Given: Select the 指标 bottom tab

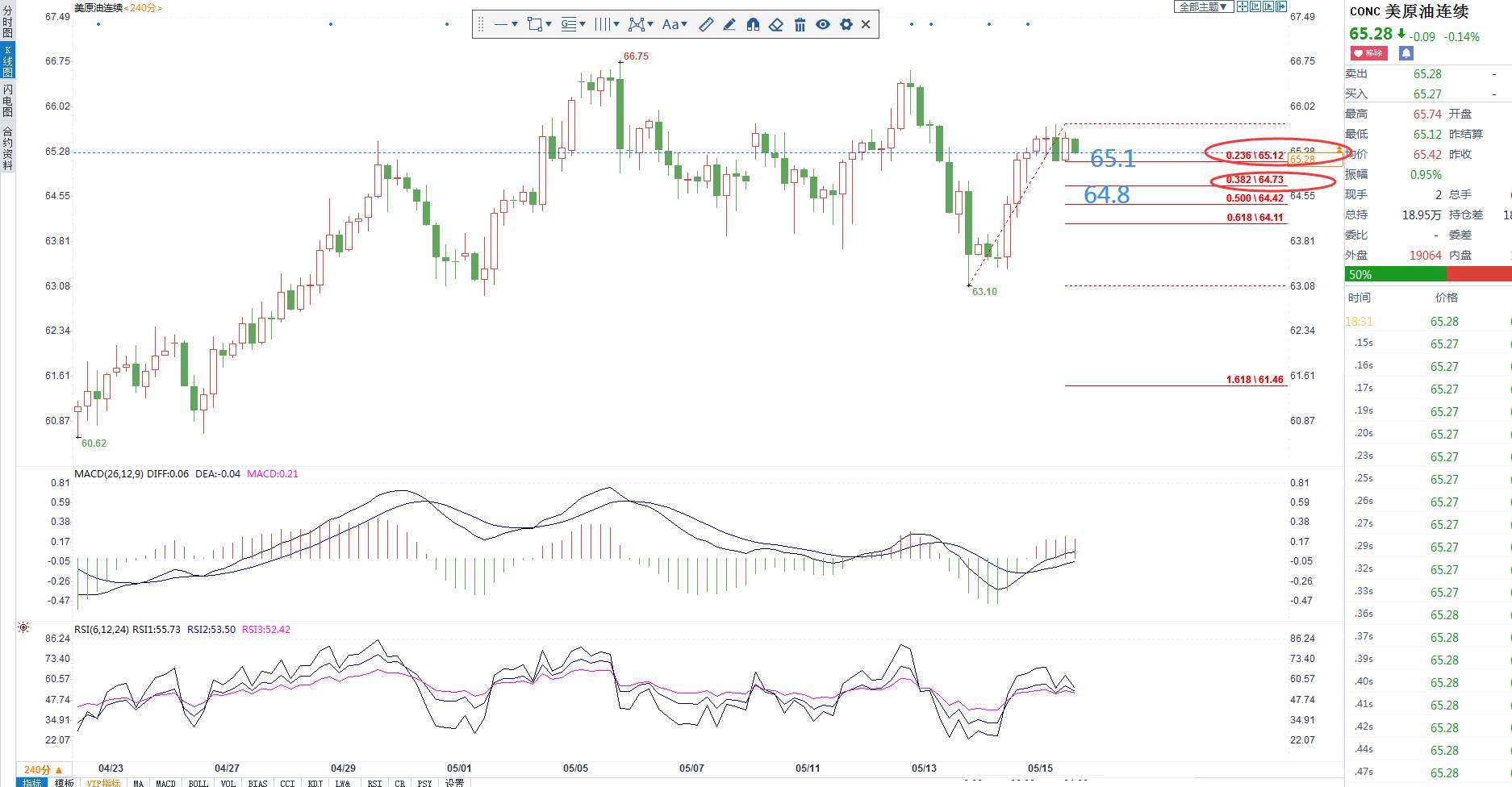Looking at the screenshot, I should tap(32, 782).
